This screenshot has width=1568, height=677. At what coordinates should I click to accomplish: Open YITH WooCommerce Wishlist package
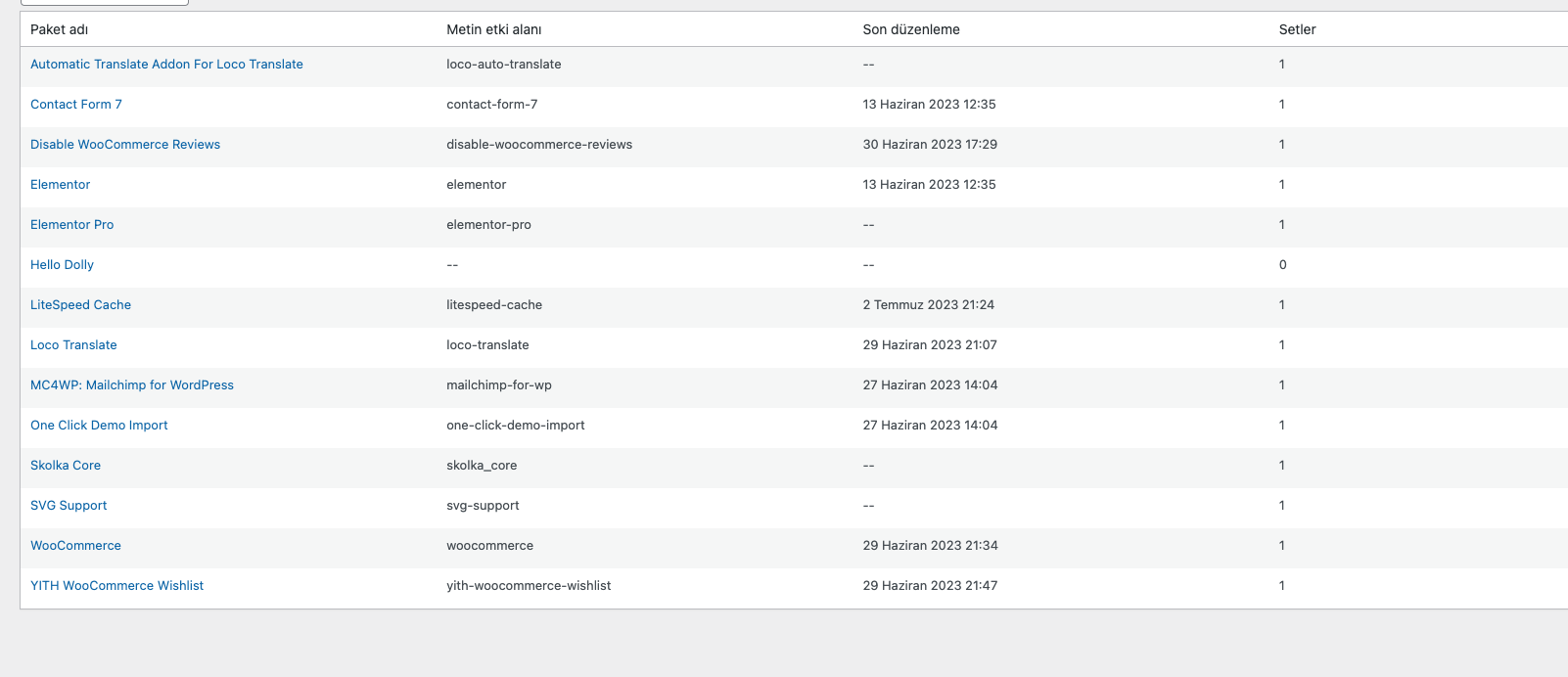116,586
